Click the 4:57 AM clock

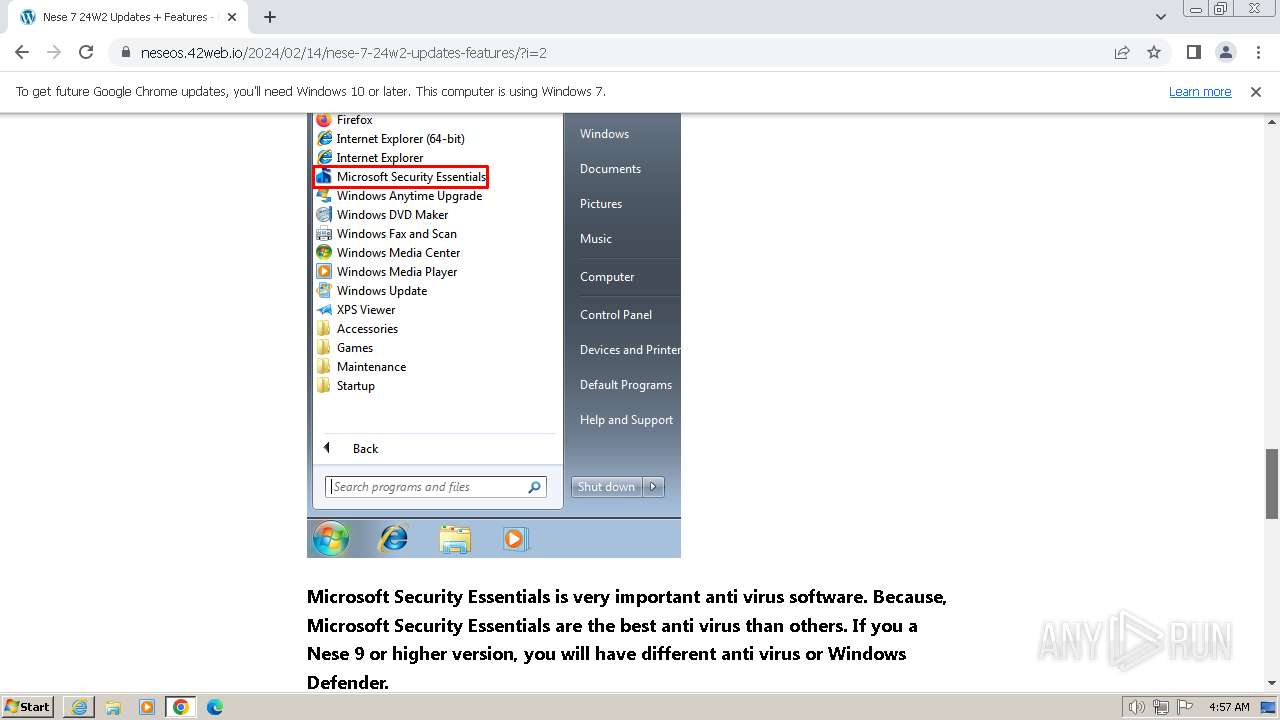coord(1229,707)
